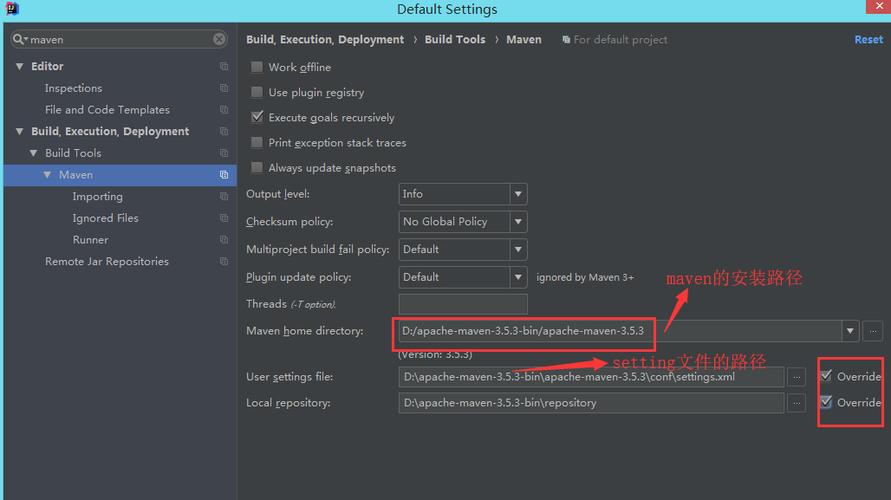Image resolution: width=891 pixels, height=500 pixels.
Task: Click the project-level icon beside Ignored Files
Action: pyautogui.click(x=224, y=218)
